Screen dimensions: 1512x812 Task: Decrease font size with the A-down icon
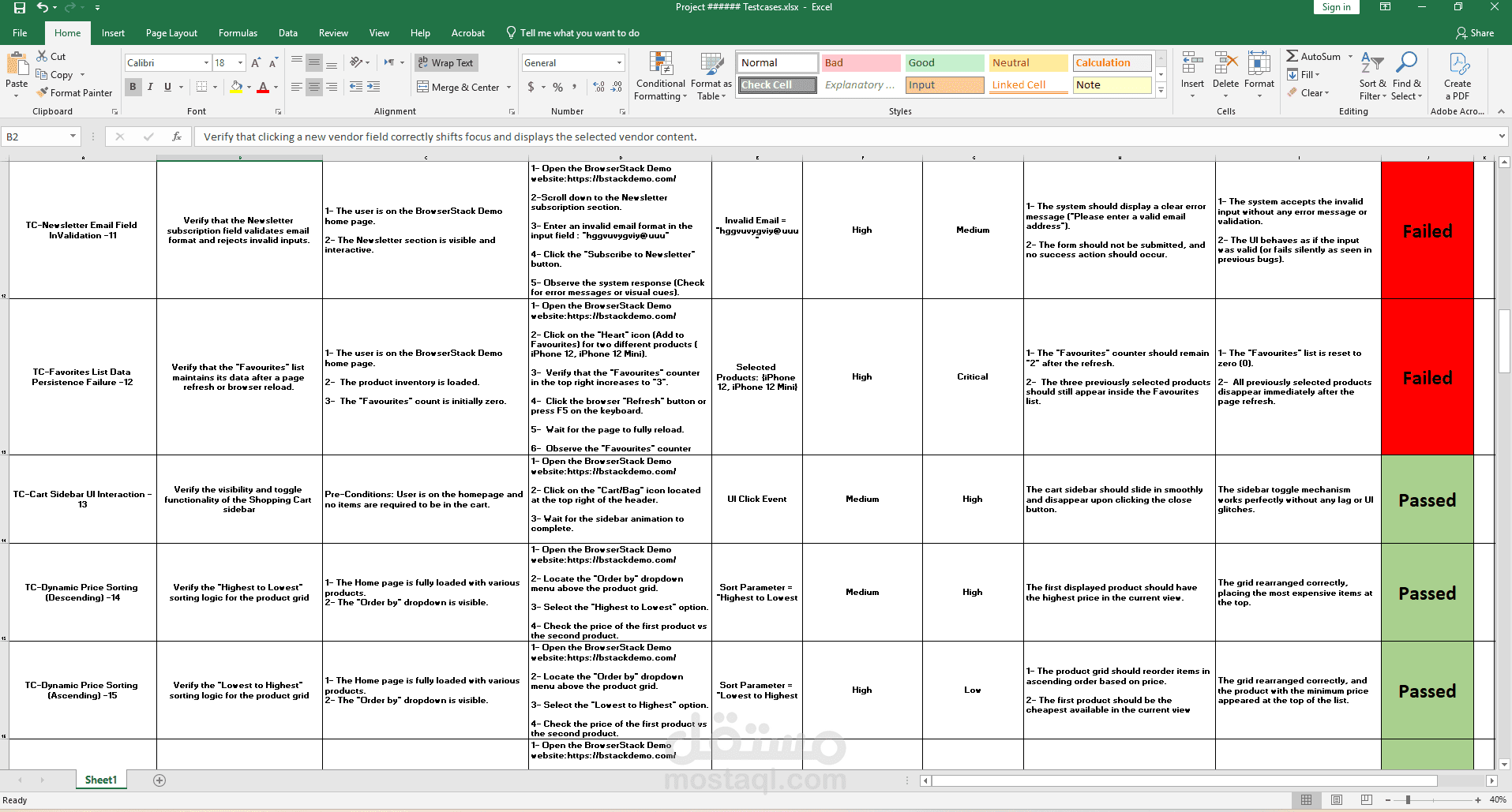point(273,63)
